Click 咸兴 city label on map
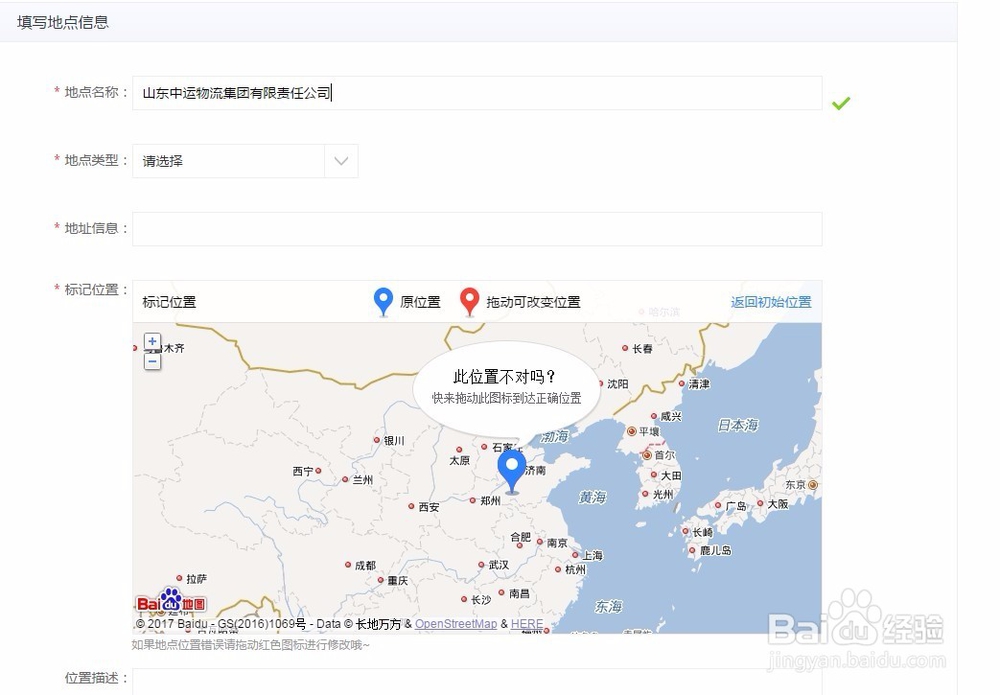1000x695 pixels. (671, 416)
